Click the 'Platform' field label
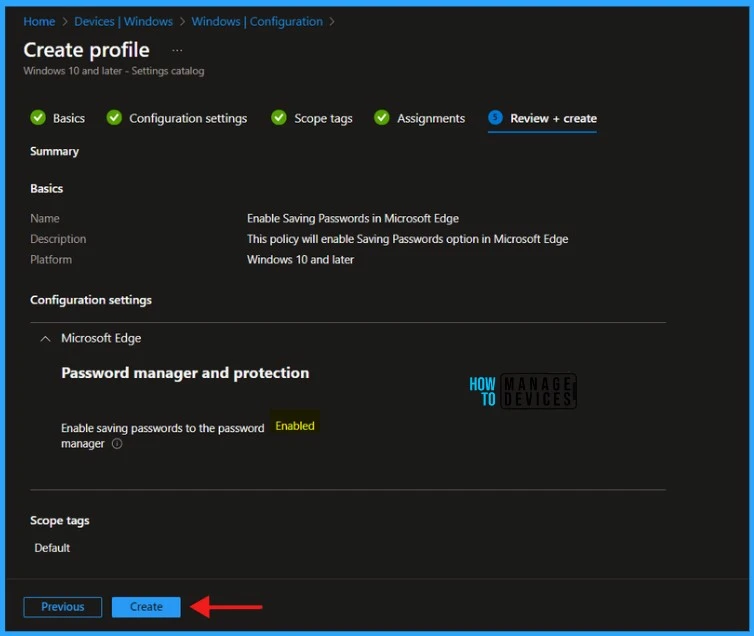The width and height of the screenshot is (754, 636). 51,260
